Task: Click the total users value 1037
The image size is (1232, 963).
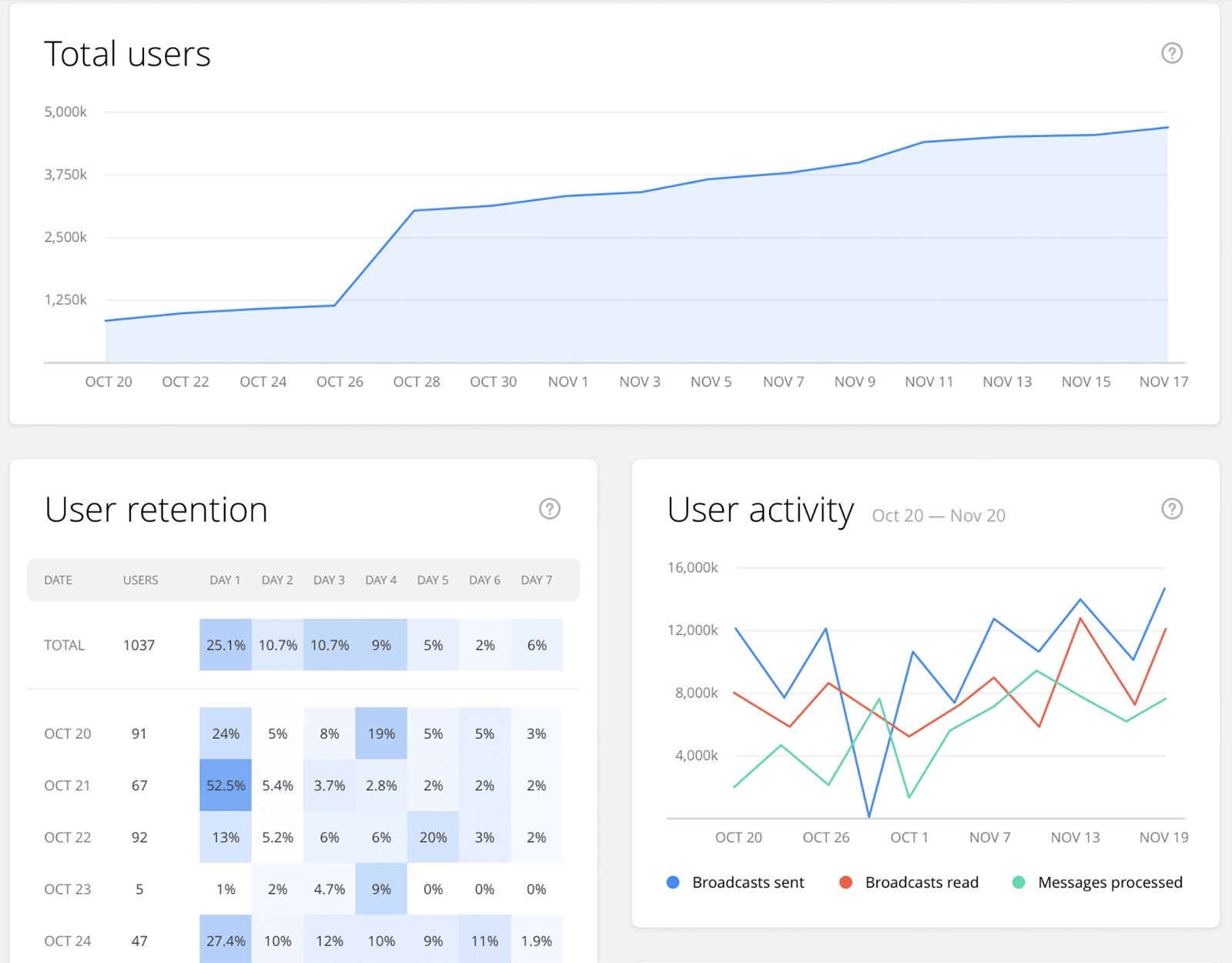Action: (x=139, y=645)
